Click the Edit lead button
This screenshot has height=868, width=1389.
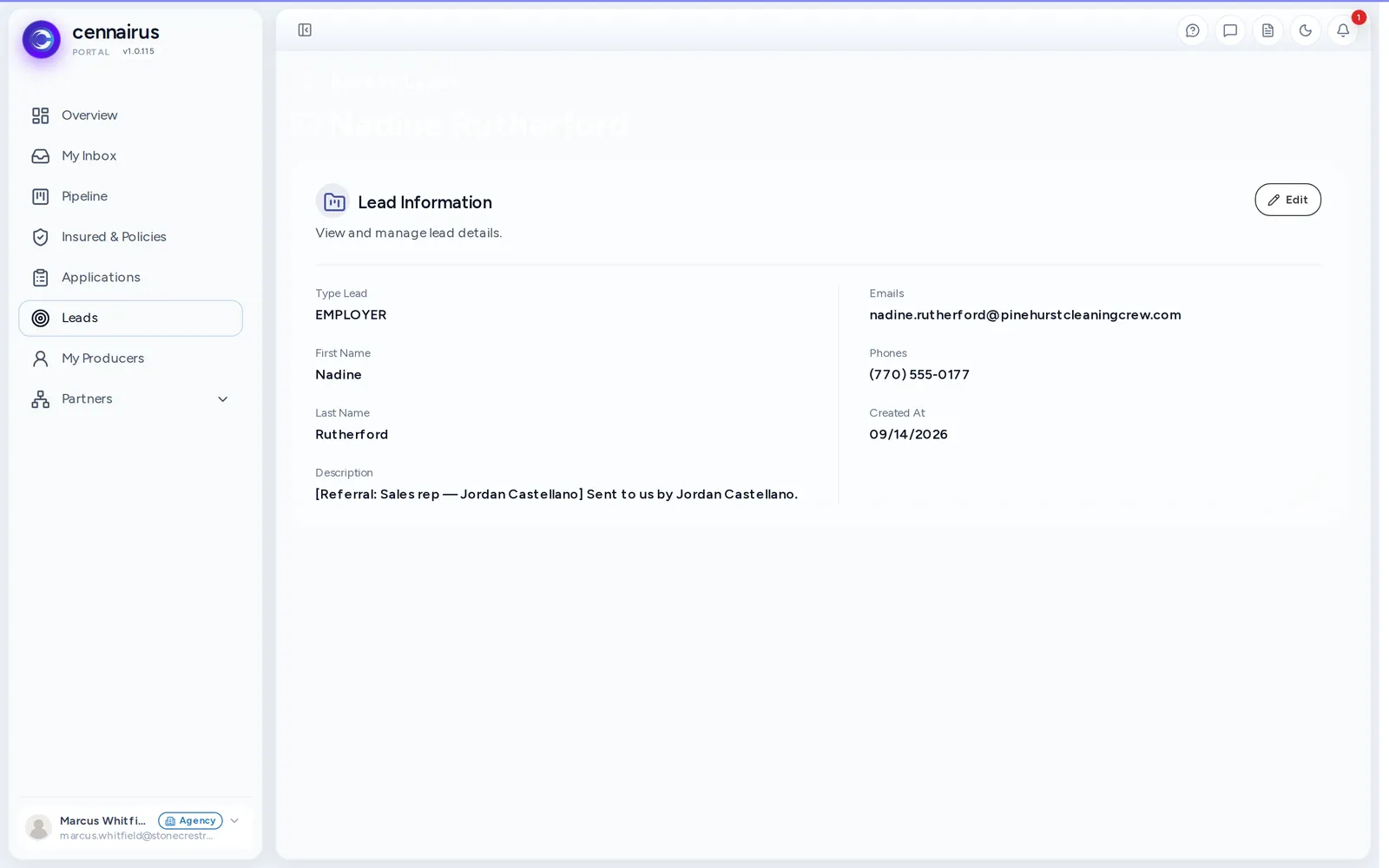coord(1287,200)
